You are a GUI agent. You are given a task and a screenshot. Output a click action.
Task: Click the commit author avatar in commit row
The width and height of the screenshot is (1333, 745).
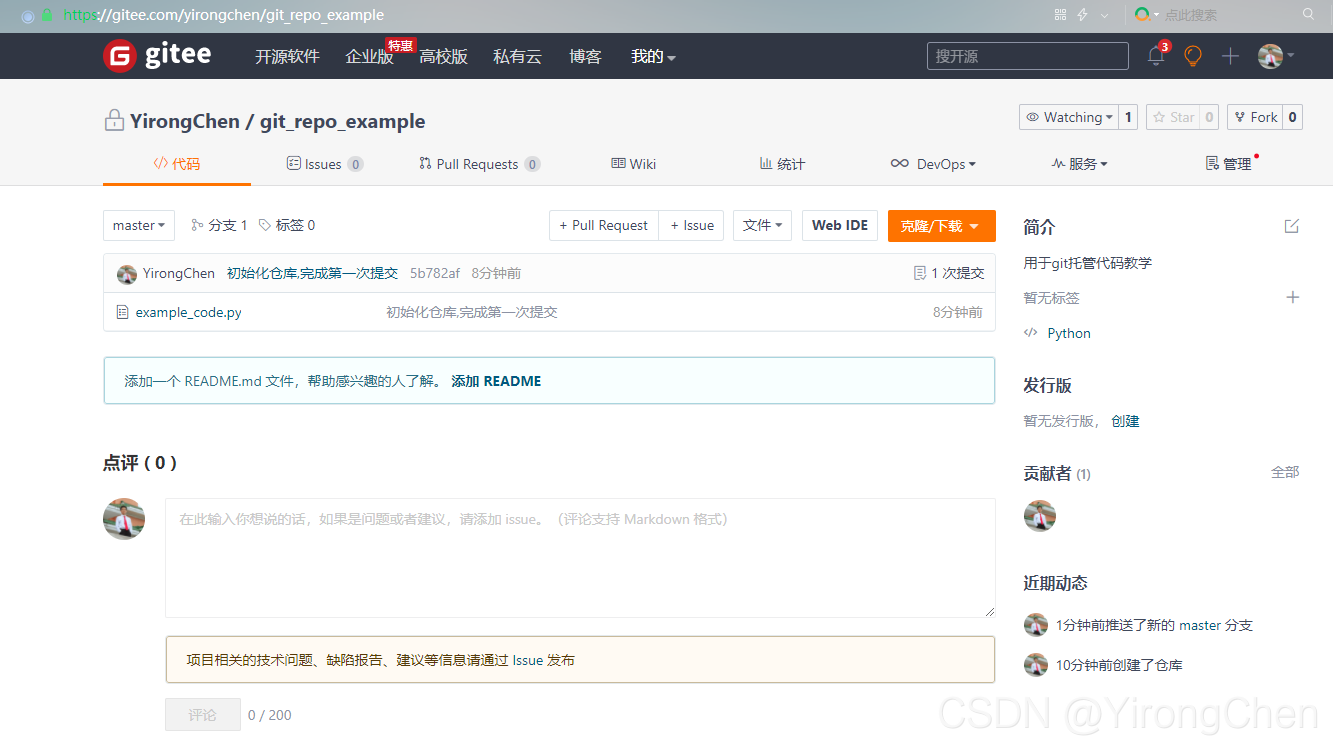pos(127,274)
